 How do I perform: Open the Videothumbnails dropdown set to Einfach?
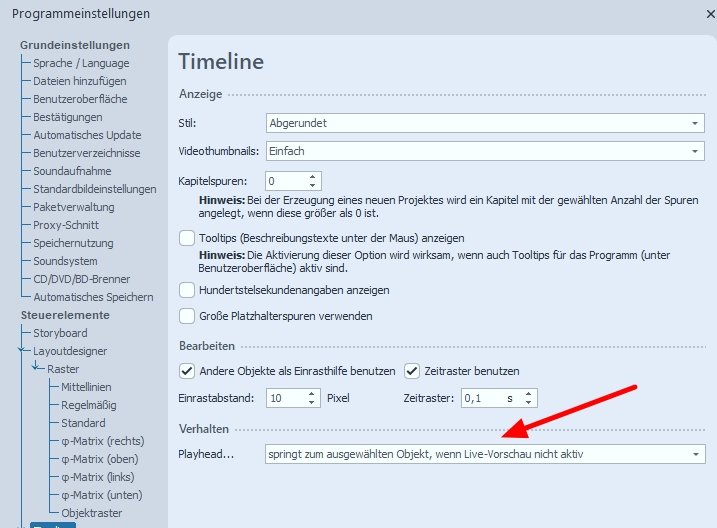coord(695,150)
